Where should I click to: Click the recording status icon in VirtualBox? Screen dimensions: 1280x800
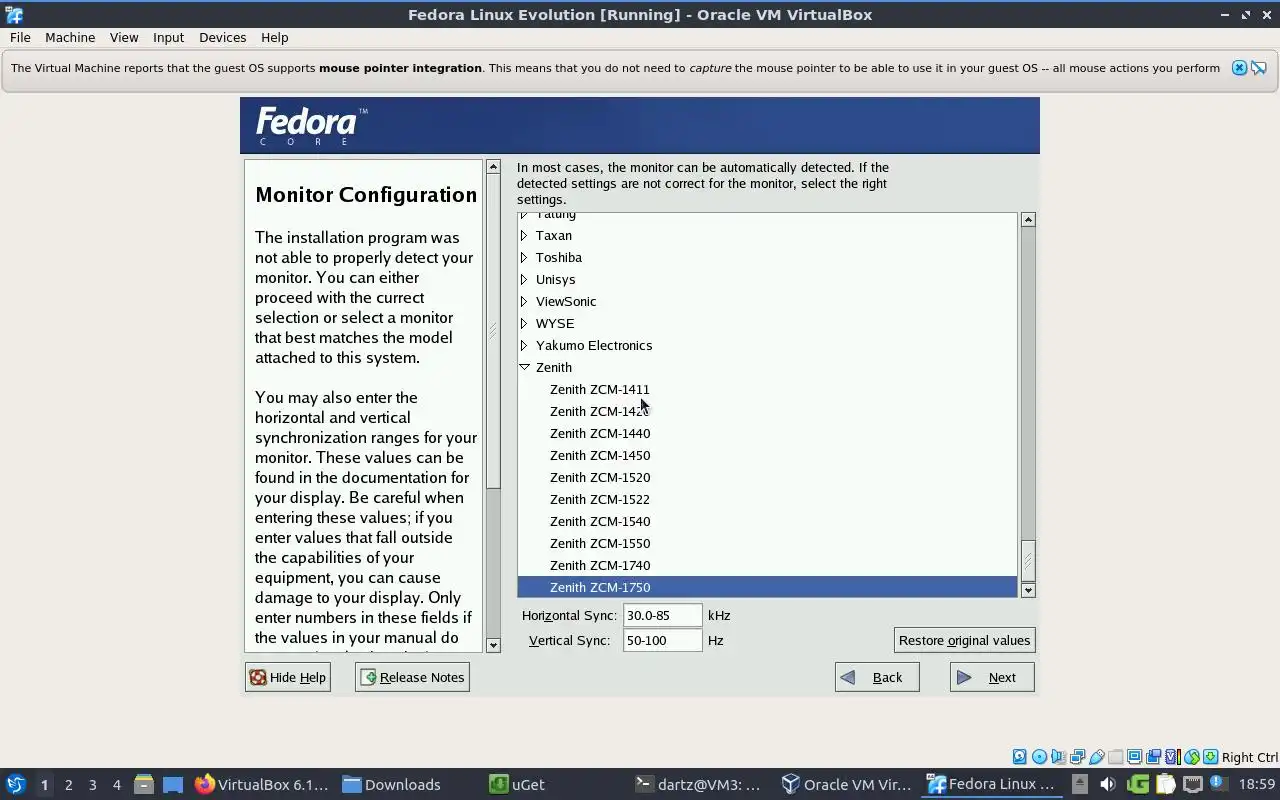(x=1153, y=757)
